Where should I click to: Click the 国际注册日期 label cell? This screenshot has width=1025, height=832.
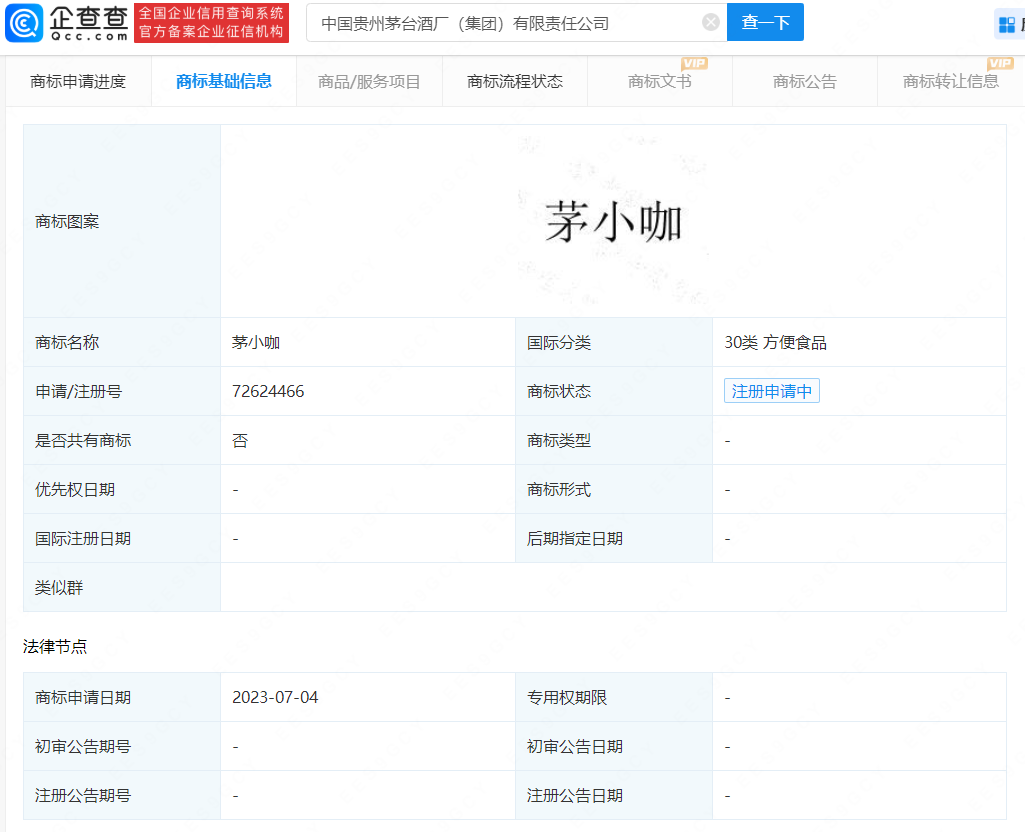pyautogui.click(x=122, y=538)
